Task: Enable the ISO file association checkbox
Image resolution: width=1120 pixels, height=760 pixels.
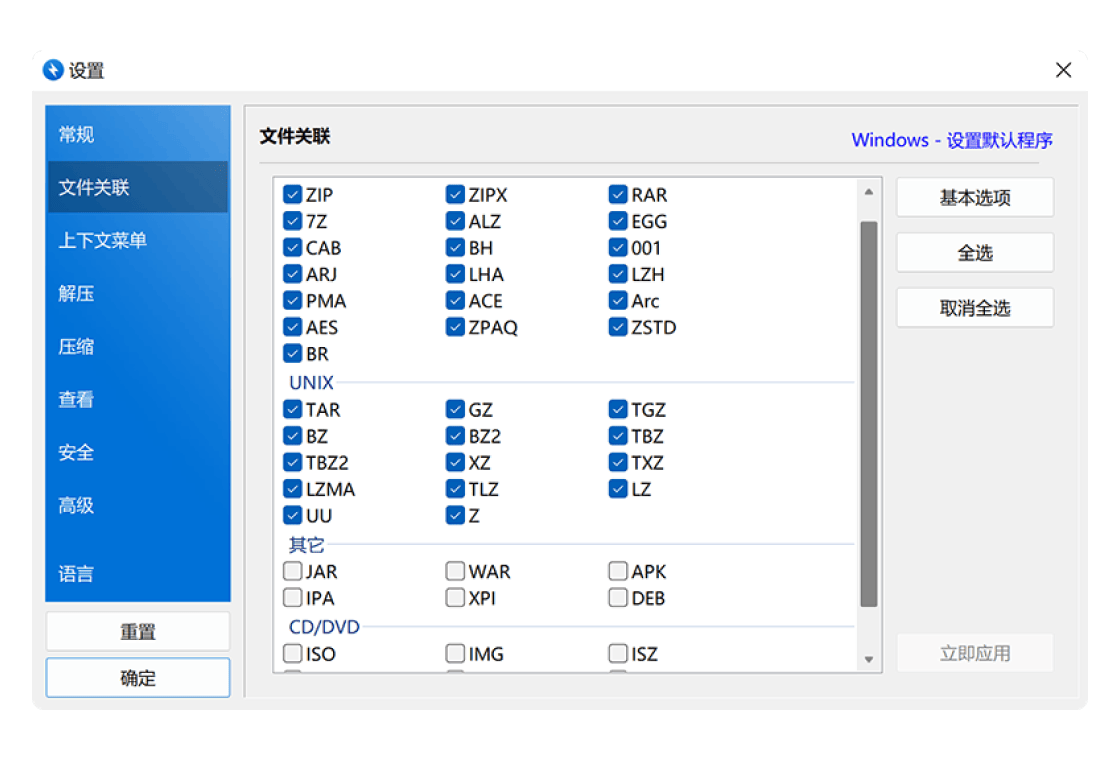Action: pos(293,654)
